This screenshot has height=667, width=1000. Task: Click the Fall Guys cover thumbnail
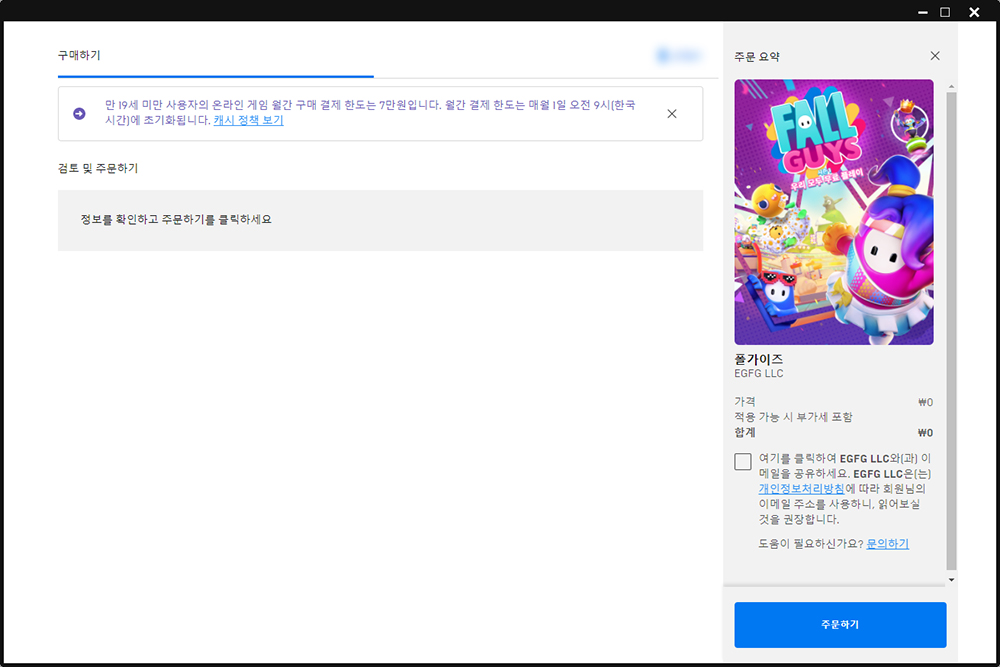834,212
